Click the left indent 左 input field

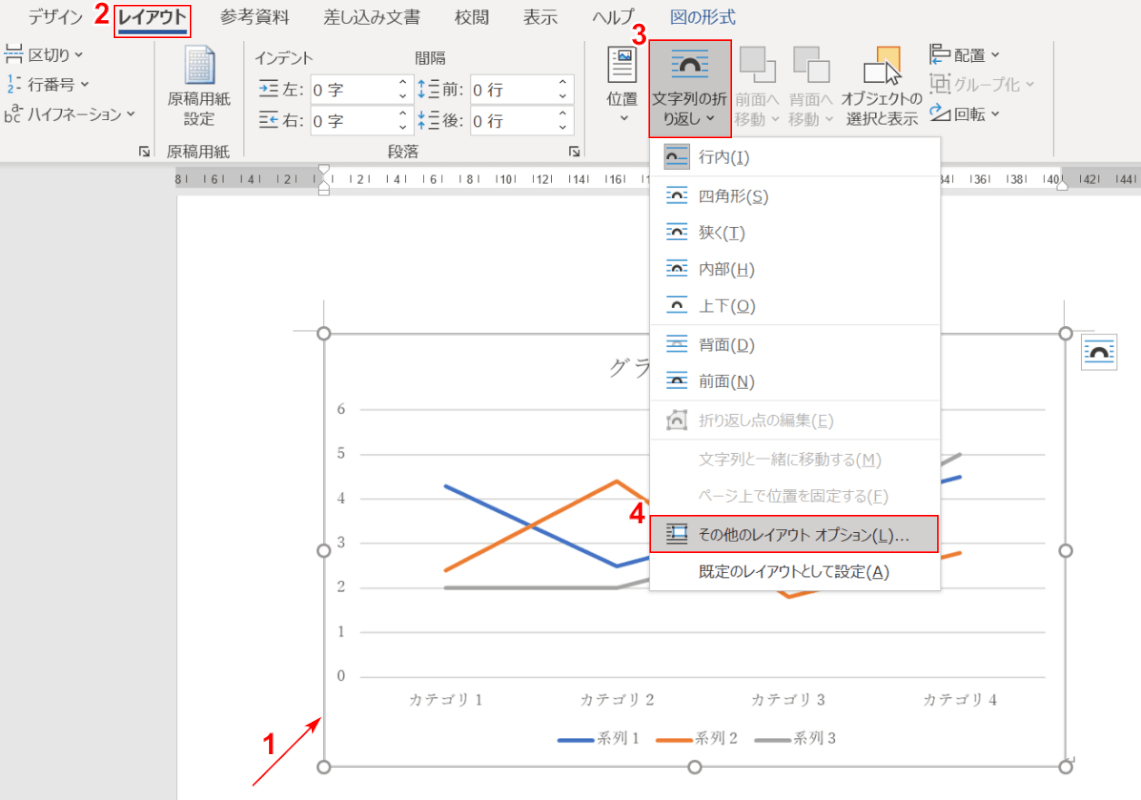(x=352, y=90)
